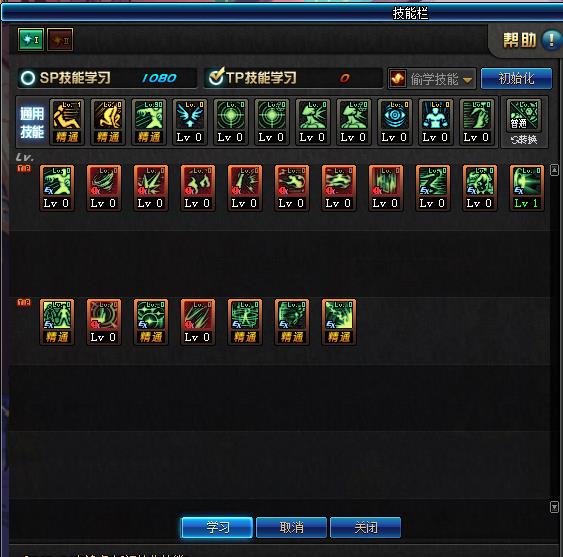Click the 普通 转换 switch icon
Screen dimensions: 563x557
click(x=524, y=122)
